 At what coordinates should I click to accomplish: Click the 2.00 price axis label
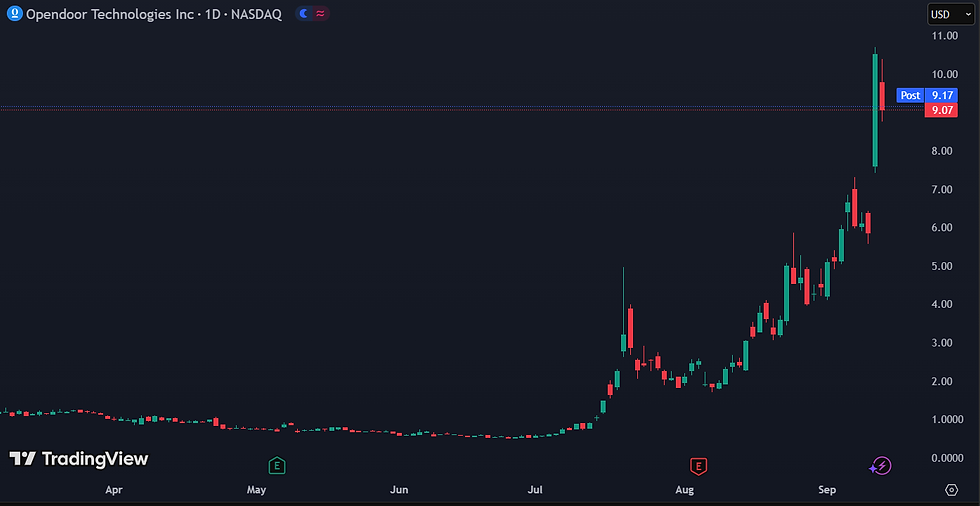pos(944,381)
